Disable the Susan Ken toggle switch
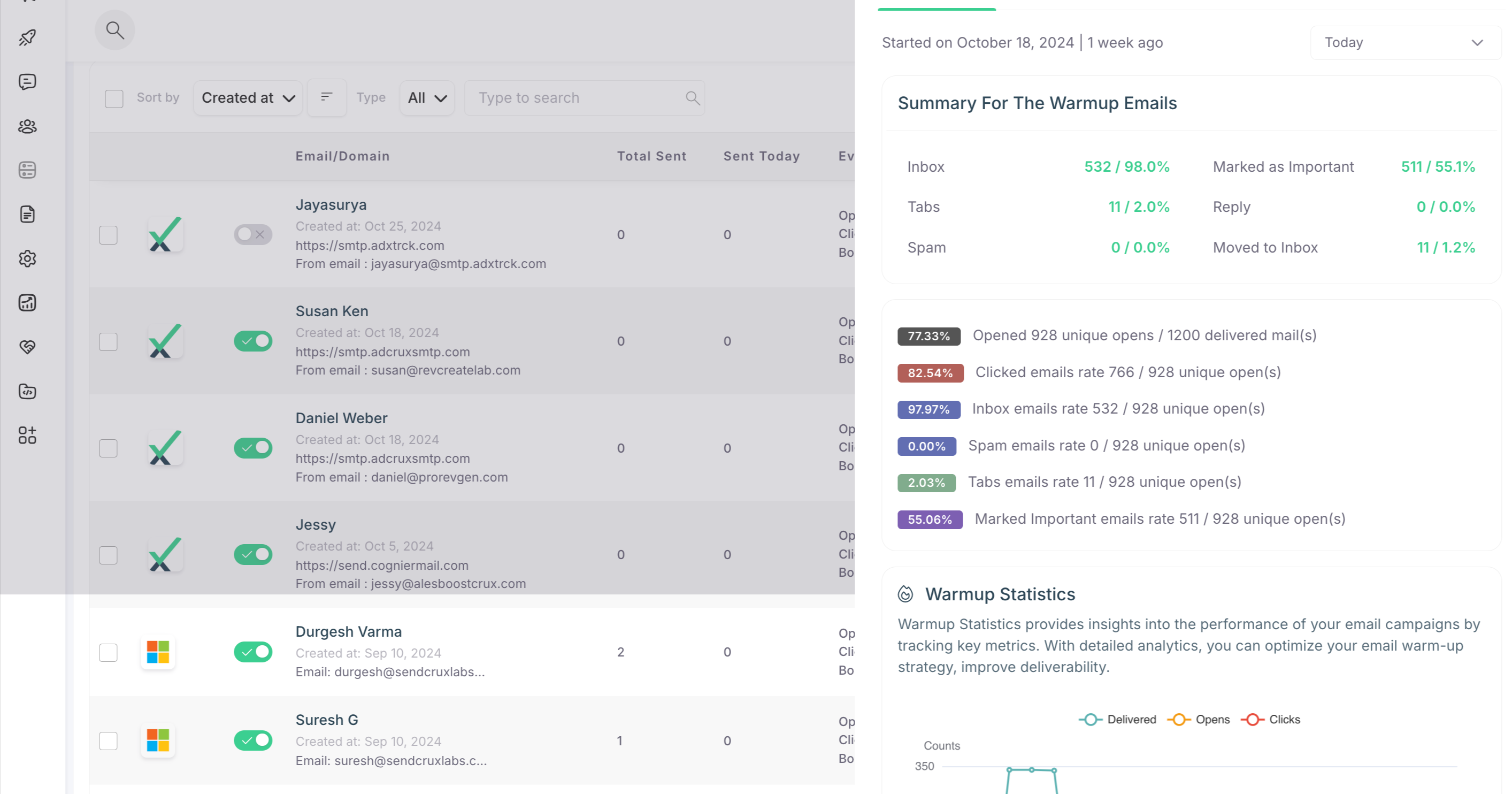Viewport: 1512px width, 794px height. coord(253,341)
